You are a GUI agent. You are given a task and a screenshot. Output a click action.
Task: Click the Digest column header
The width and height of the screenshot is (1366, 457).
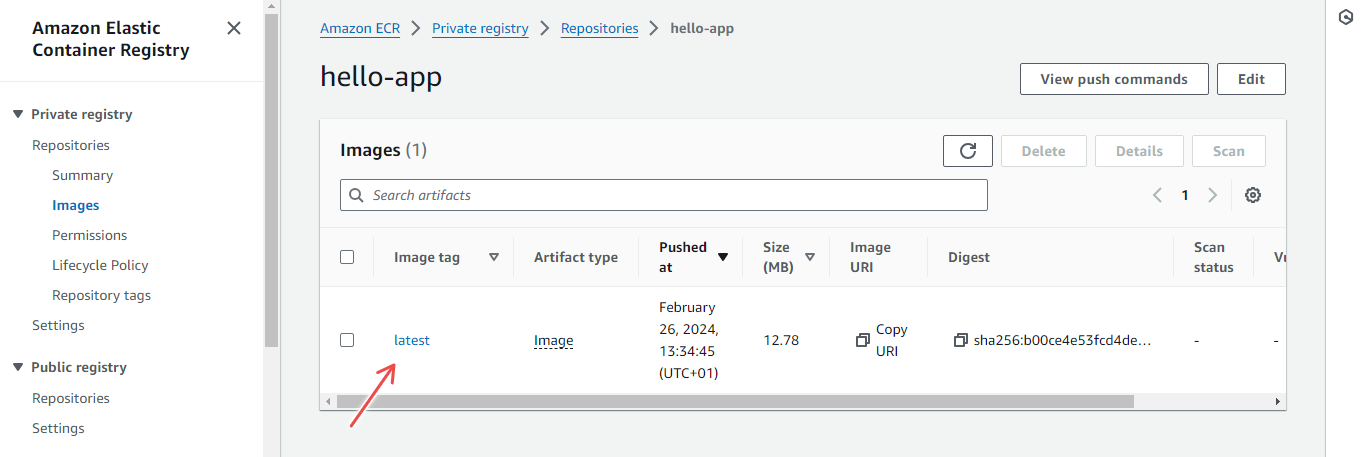pos(969,257)
